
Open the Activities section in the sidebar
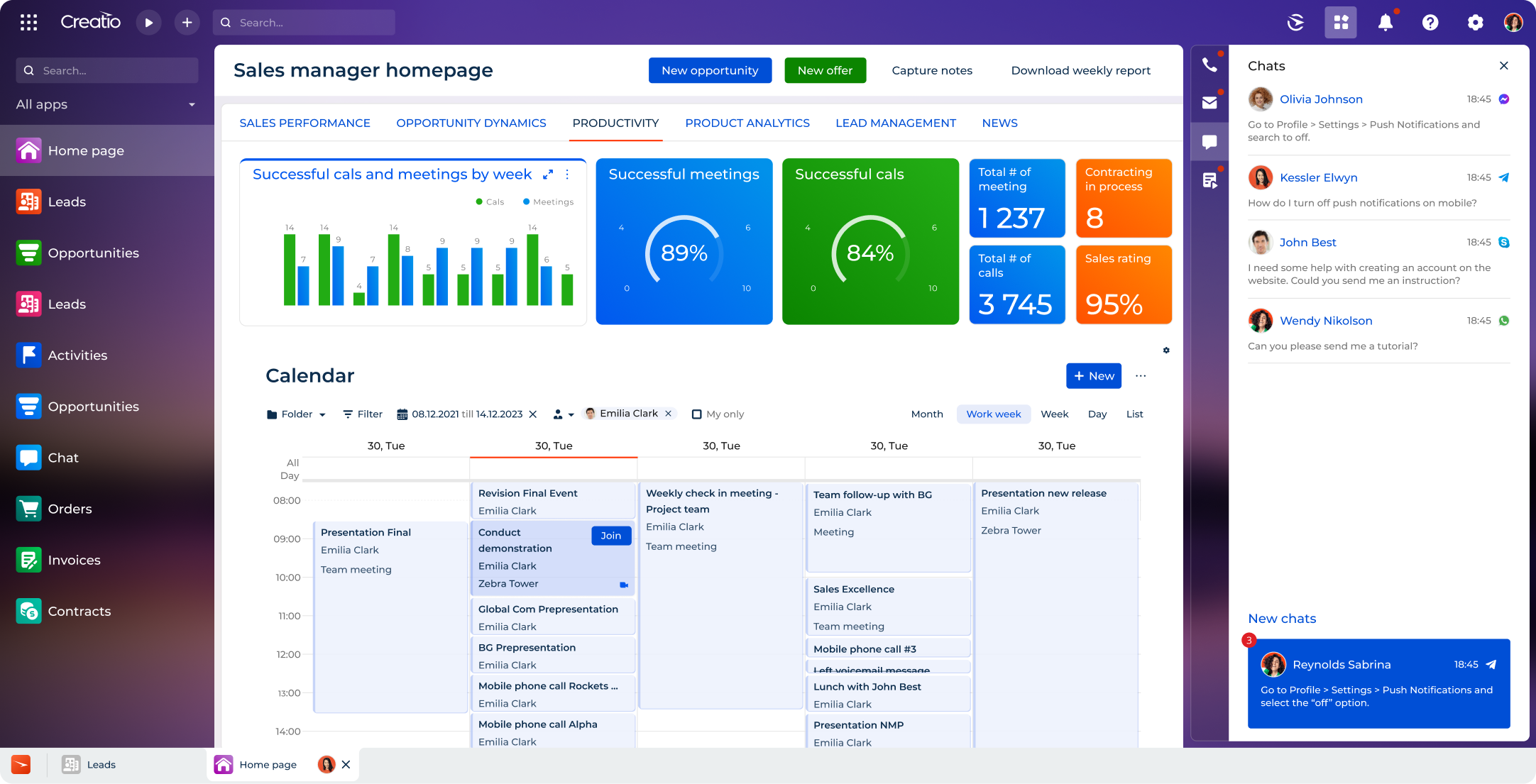click(x=77, y=355)
